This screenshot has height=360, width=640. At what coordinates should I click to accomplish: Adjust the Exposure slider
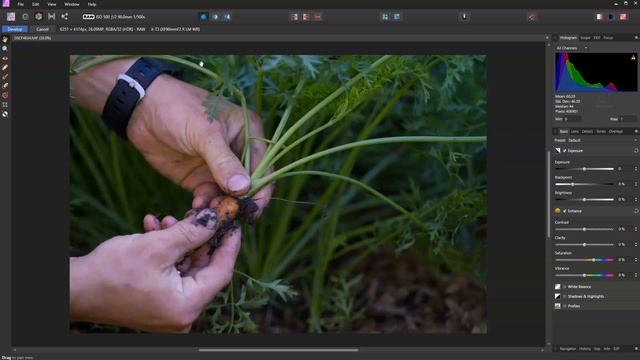584,169
